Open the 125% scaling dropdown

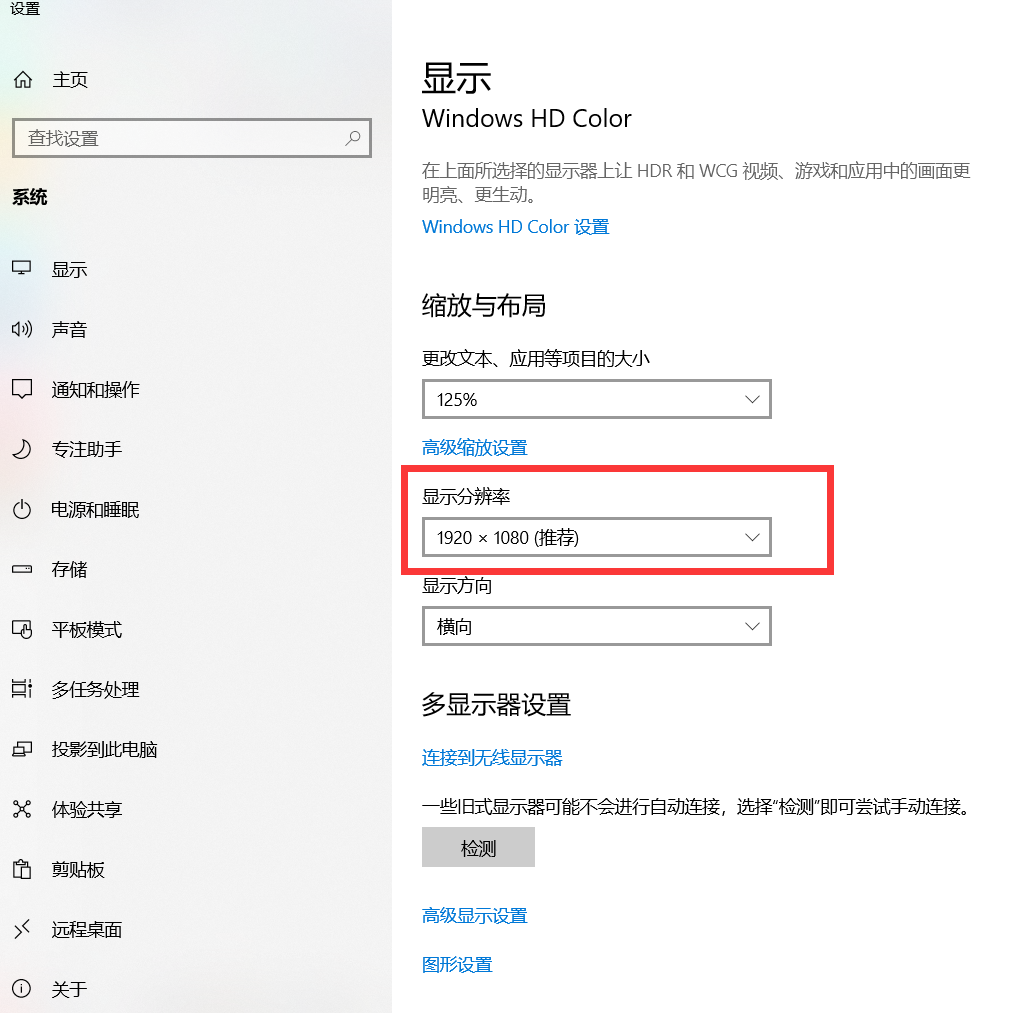[x=596, y=399]
